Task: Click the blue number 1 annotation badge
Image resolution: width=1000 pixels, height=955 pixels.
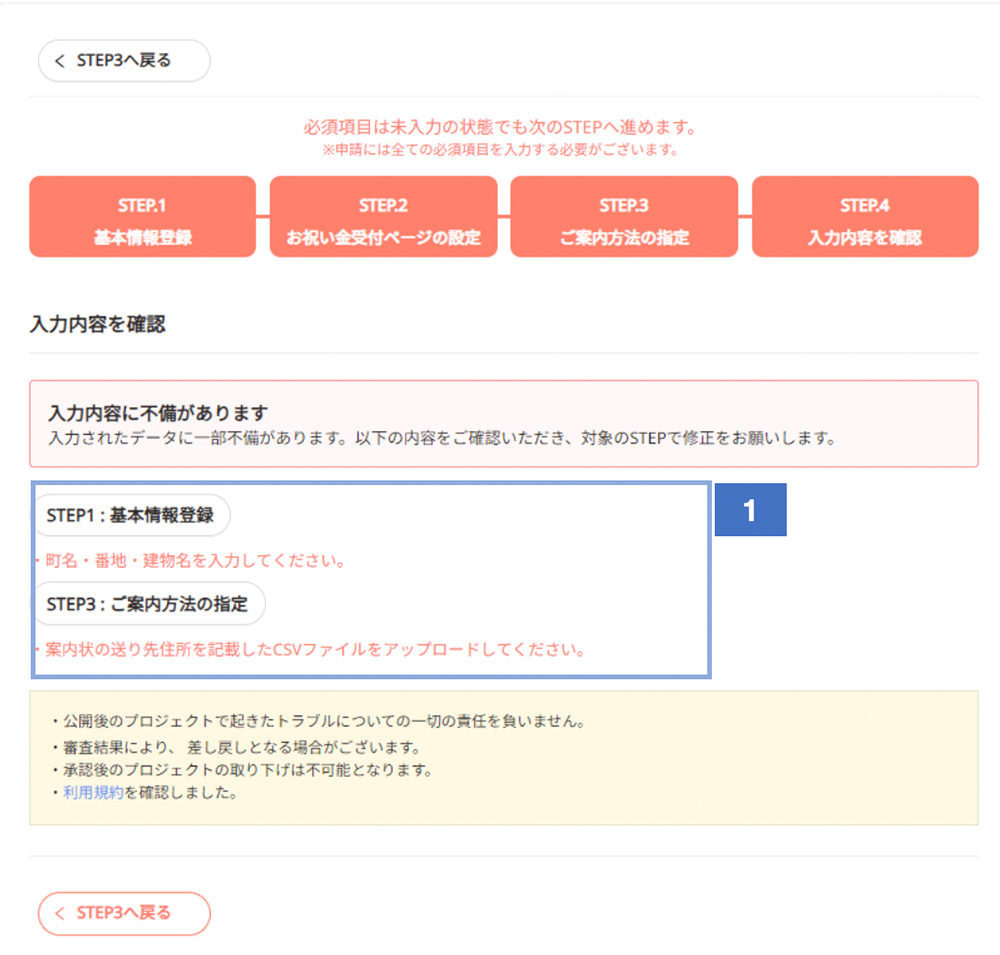Action: point(750,510)
